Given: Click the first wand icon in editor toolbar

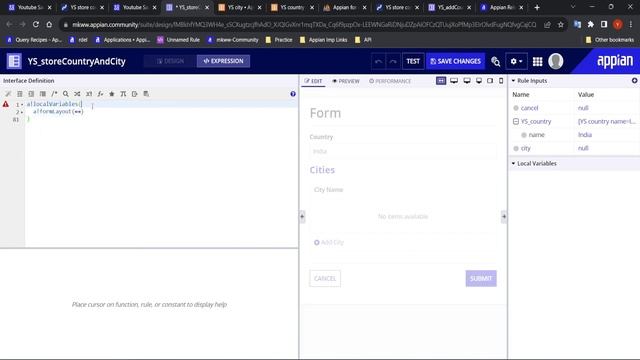Looking at the screenshot, I should pos(8,94).
